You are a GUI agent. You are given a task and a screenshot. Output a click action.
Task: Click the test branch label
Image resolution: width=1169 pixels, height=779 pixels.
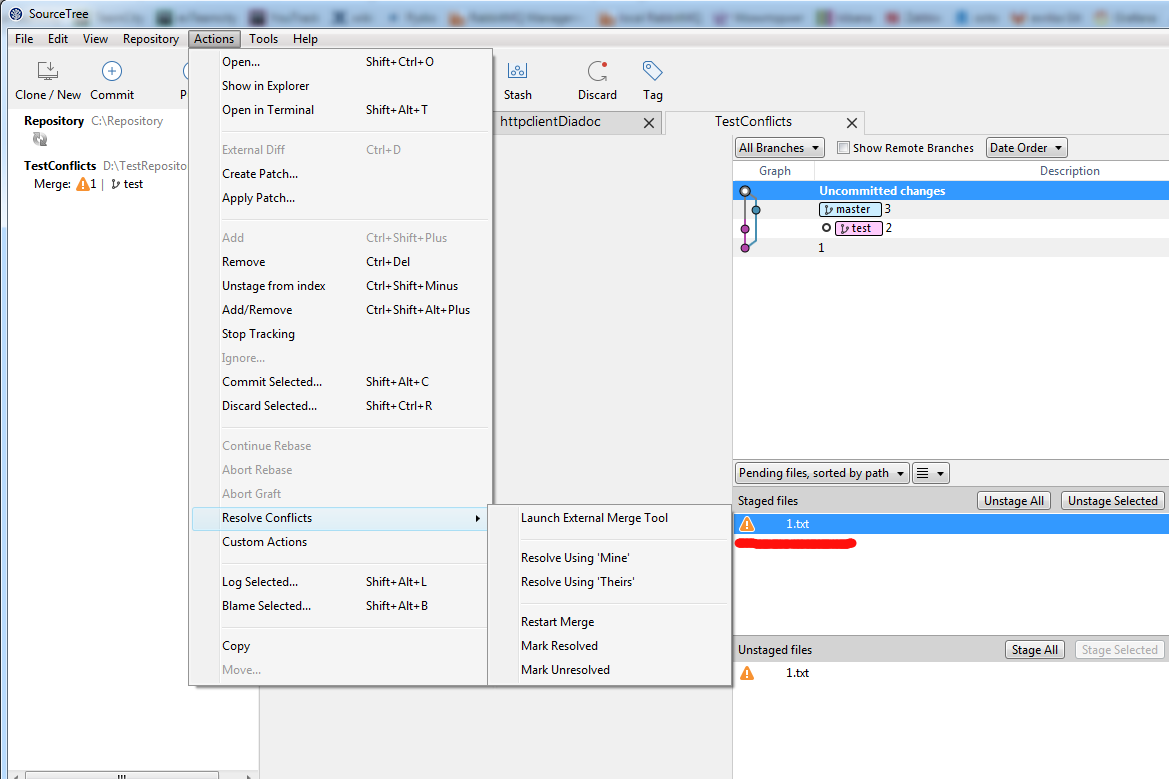(x=859, y=228)
